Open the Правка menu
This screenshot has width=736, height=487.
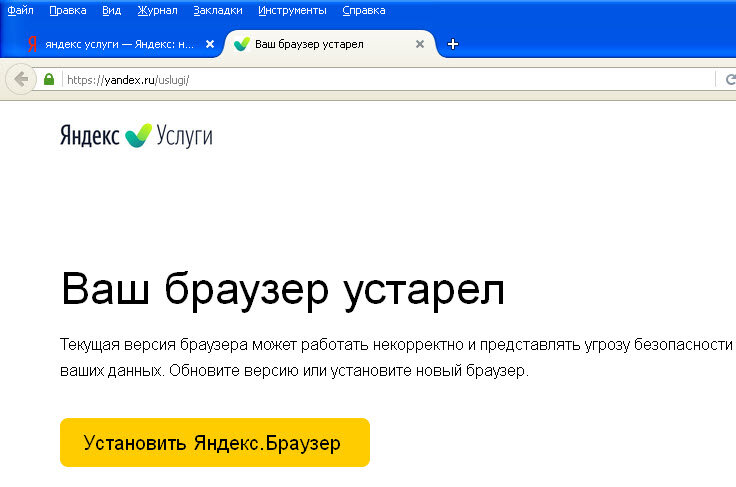pos(68,10)
